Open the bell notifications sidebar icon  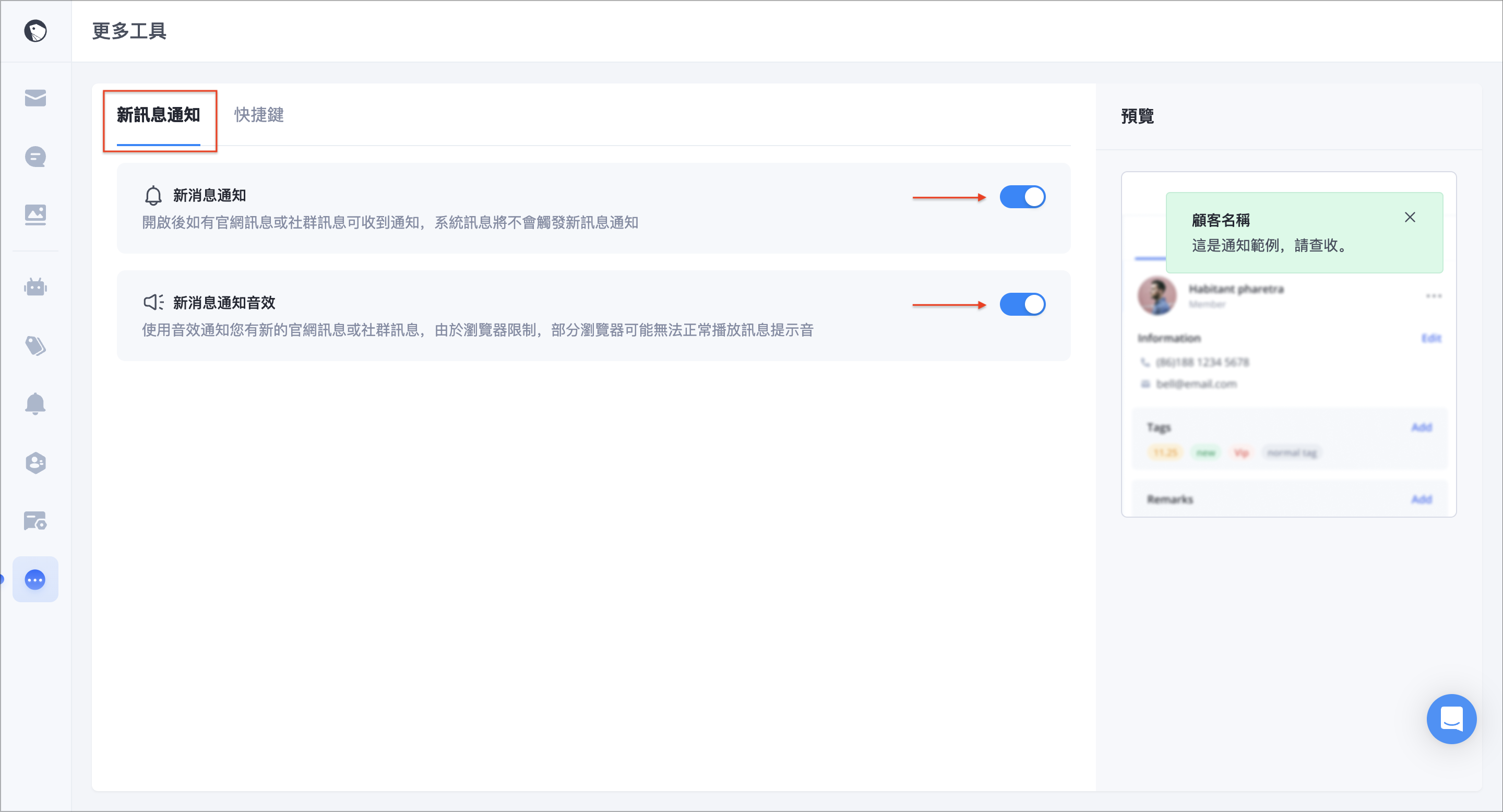coord(35,404)
